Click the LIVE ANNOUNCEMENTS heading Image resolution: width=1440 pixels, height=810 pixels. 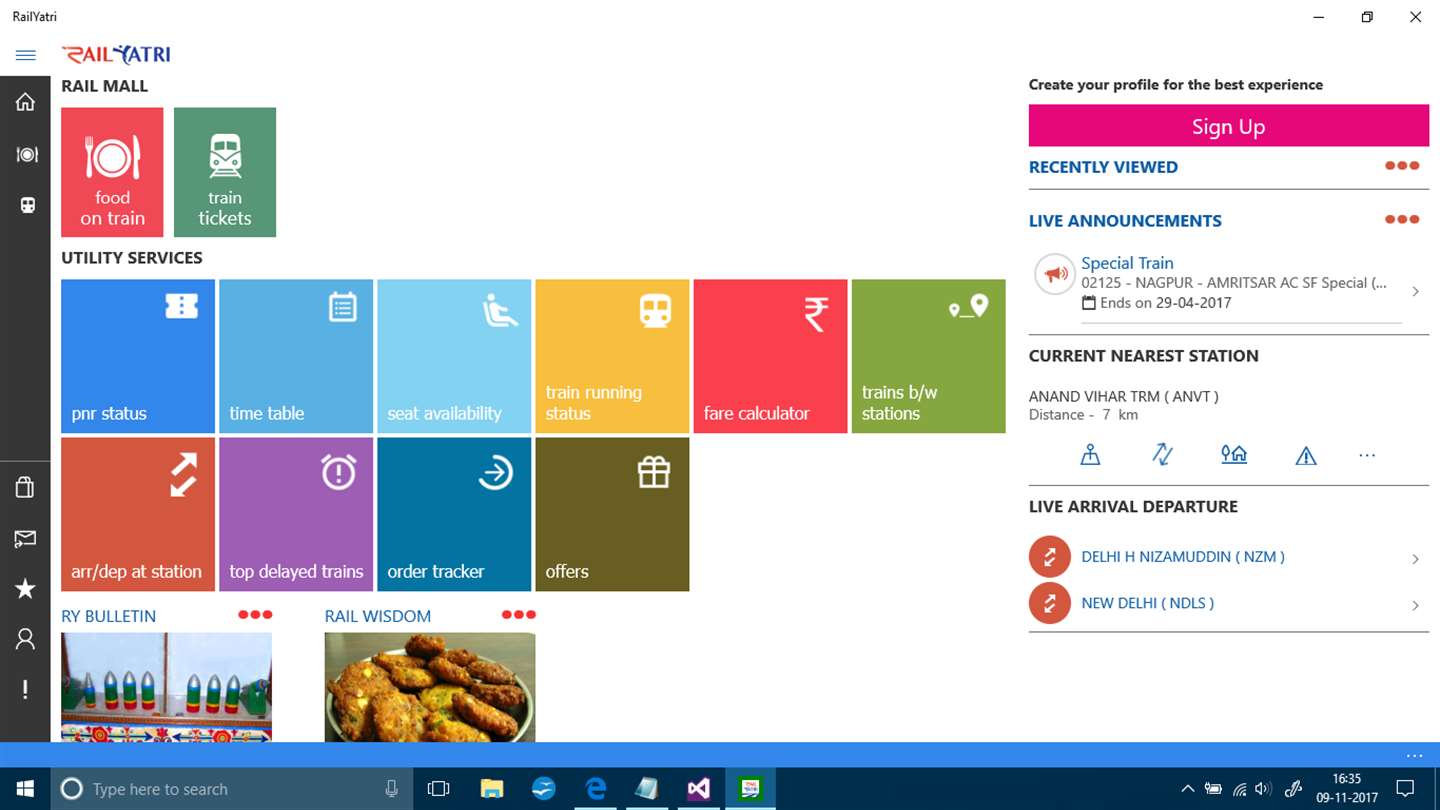click(1125, 221)
